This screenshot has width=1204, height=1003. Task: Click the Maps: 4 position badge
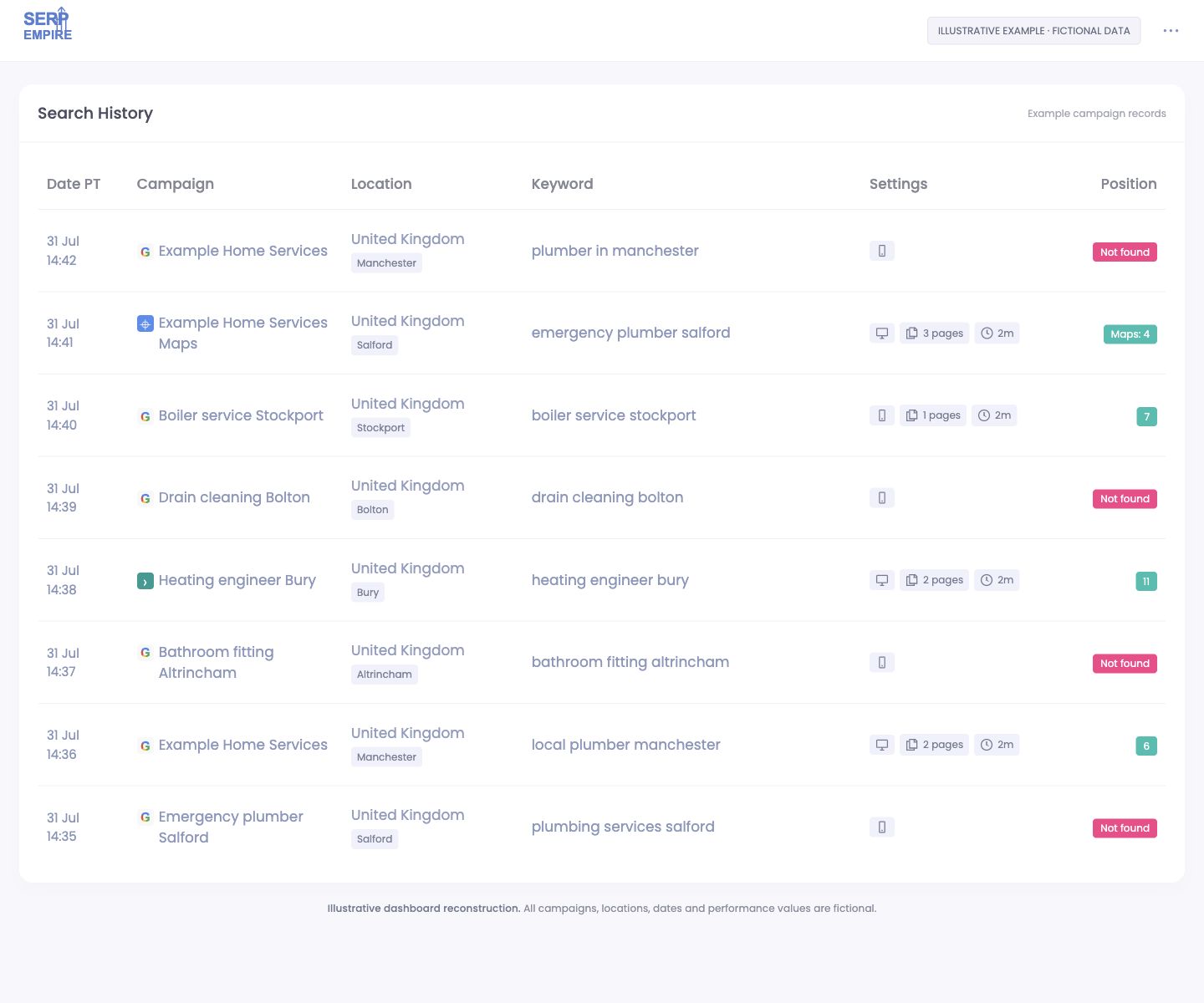click(1130, 334)
